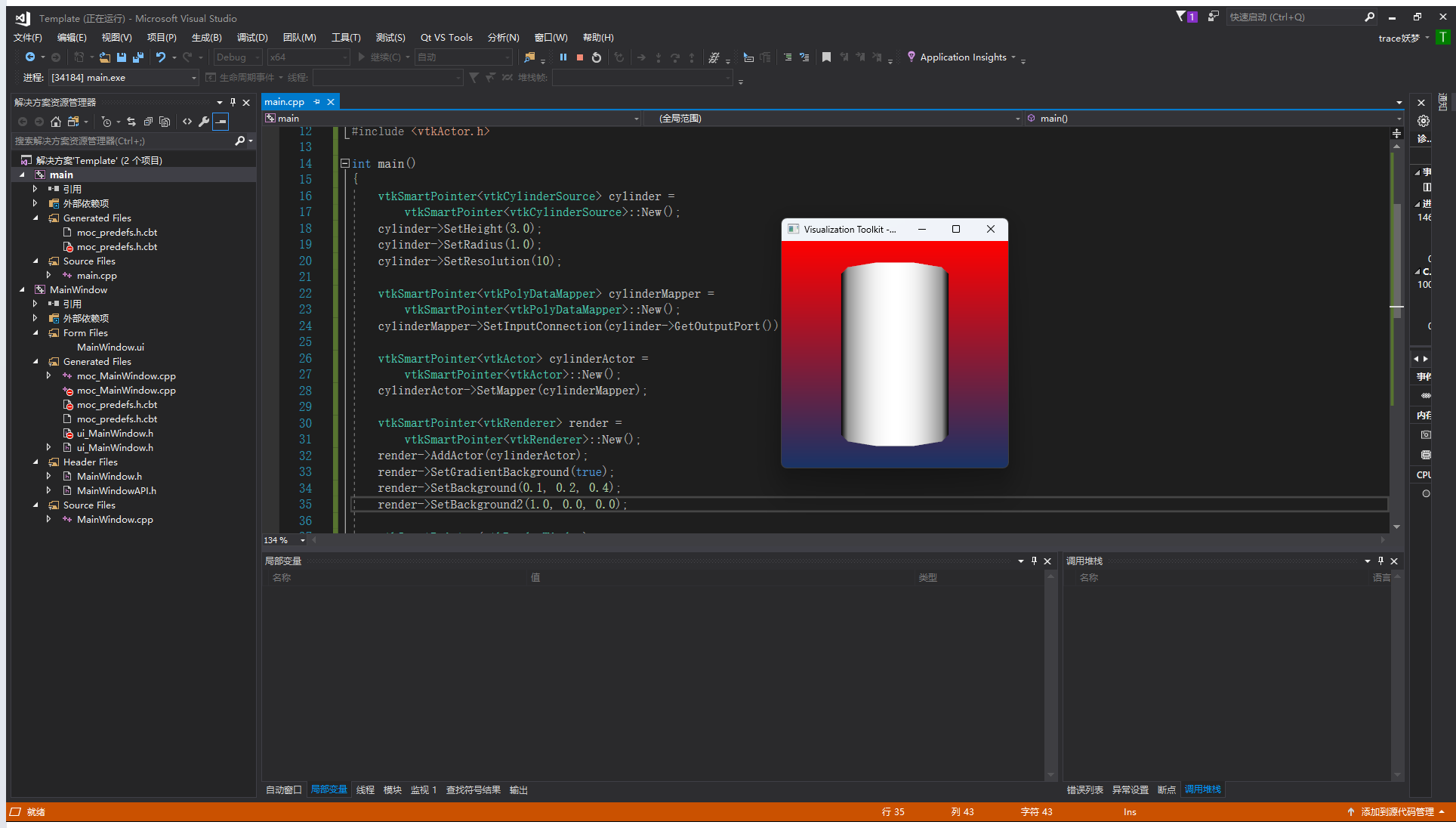Image resolution: width=1456 pixels, height=828 pixels.
Task: Click the Pause (Break All) debug button
Action: point(563,57)
